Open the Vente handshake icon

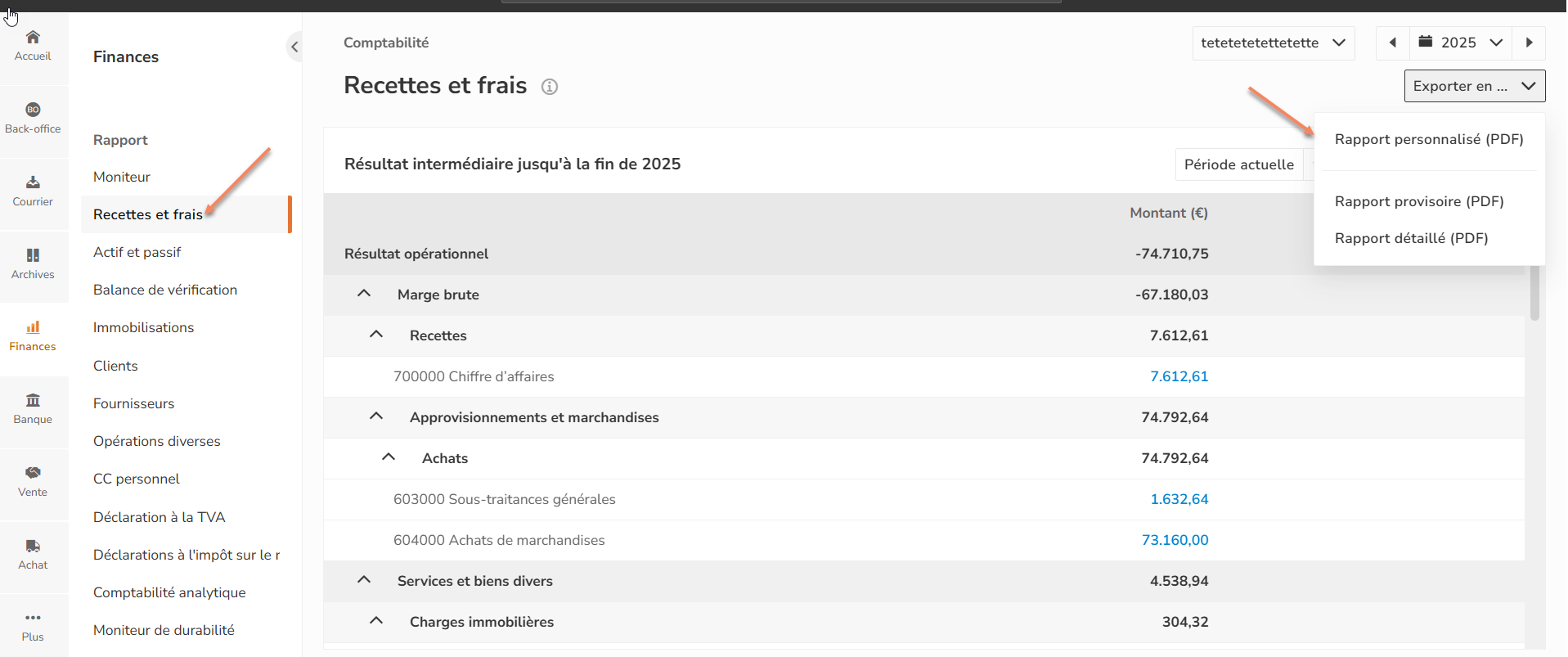[x=33, y=473]
